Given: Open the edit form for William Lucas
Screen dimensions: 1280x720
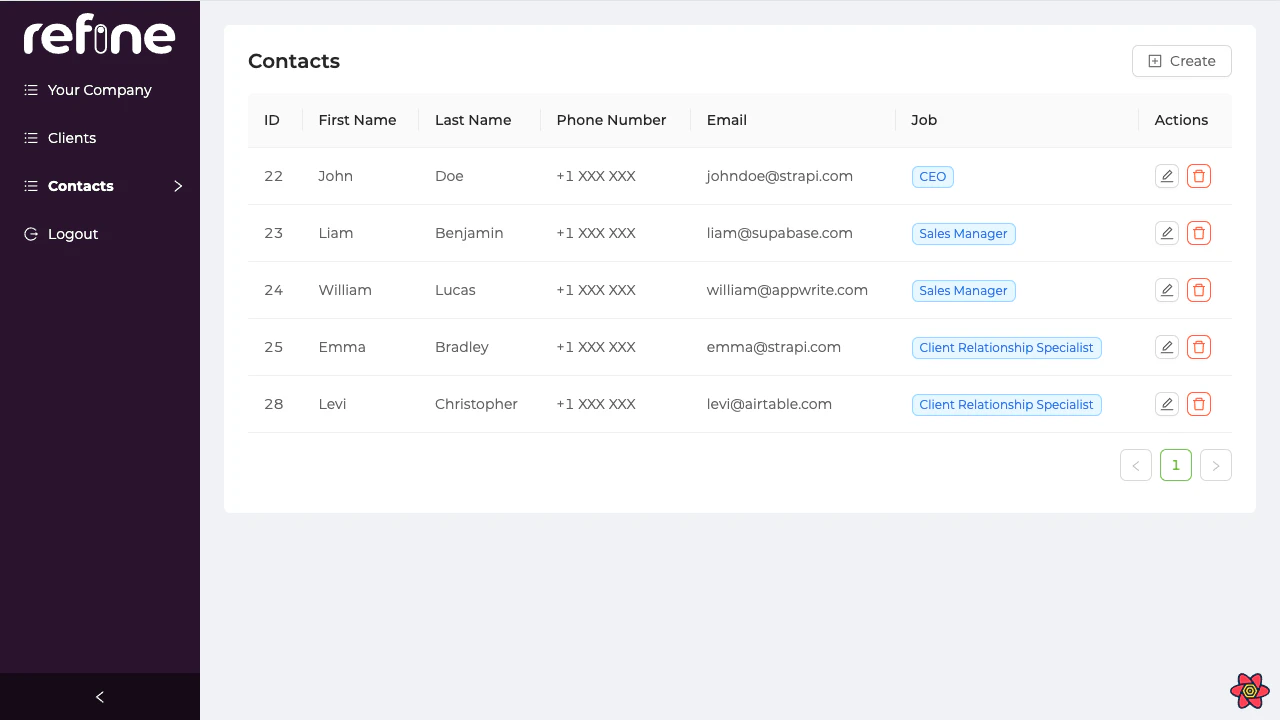Looking at the screenshot, I should click(1166, 289).
